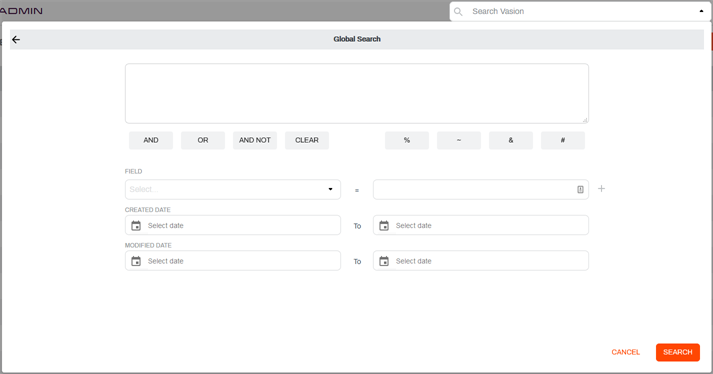Go back with the left arrow icon
Viewport: 713px width, 374px height.
tap(16, 40)
